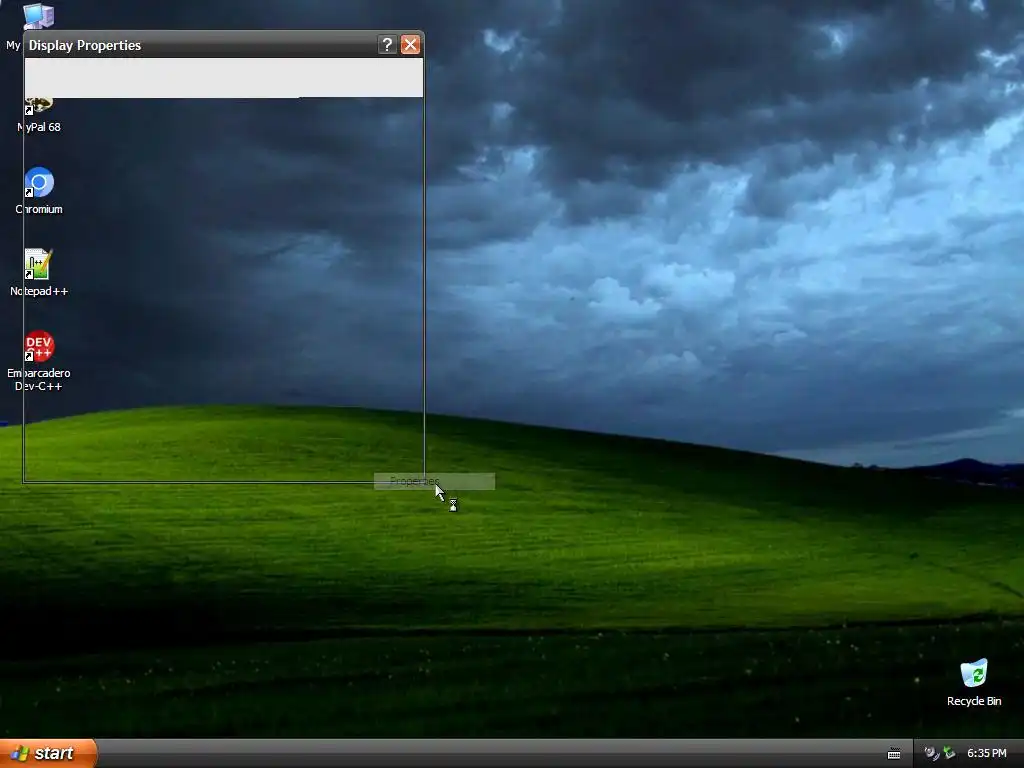Click the keyboard icon in the taskbar

[894, 754]
